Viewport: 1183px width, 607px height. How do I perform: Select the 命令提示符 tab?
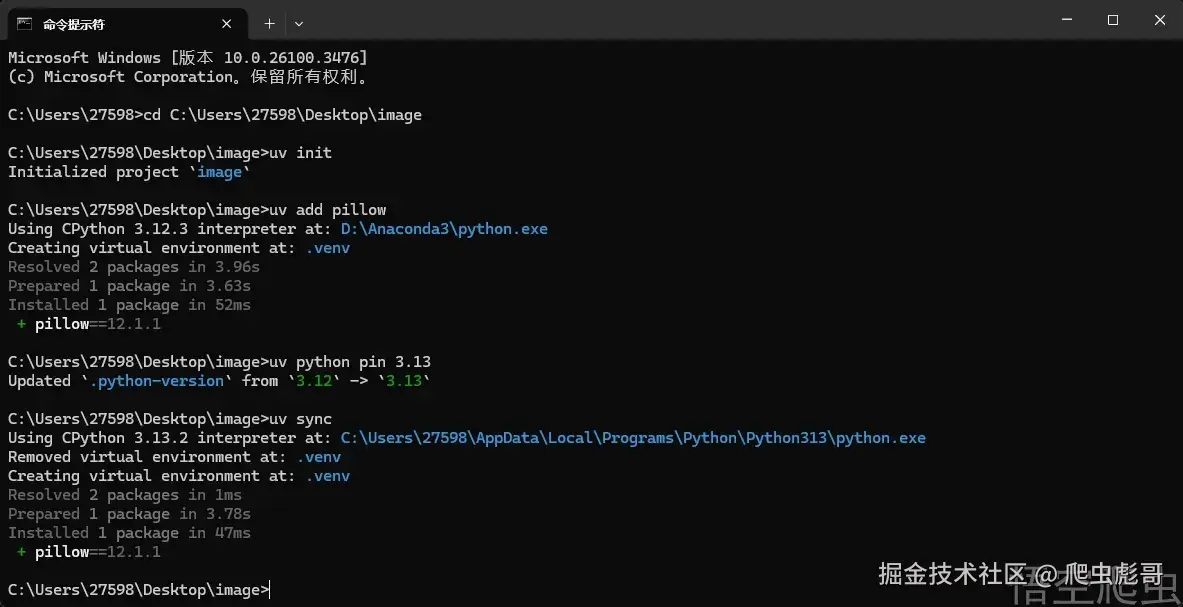(x=128, y=24)
